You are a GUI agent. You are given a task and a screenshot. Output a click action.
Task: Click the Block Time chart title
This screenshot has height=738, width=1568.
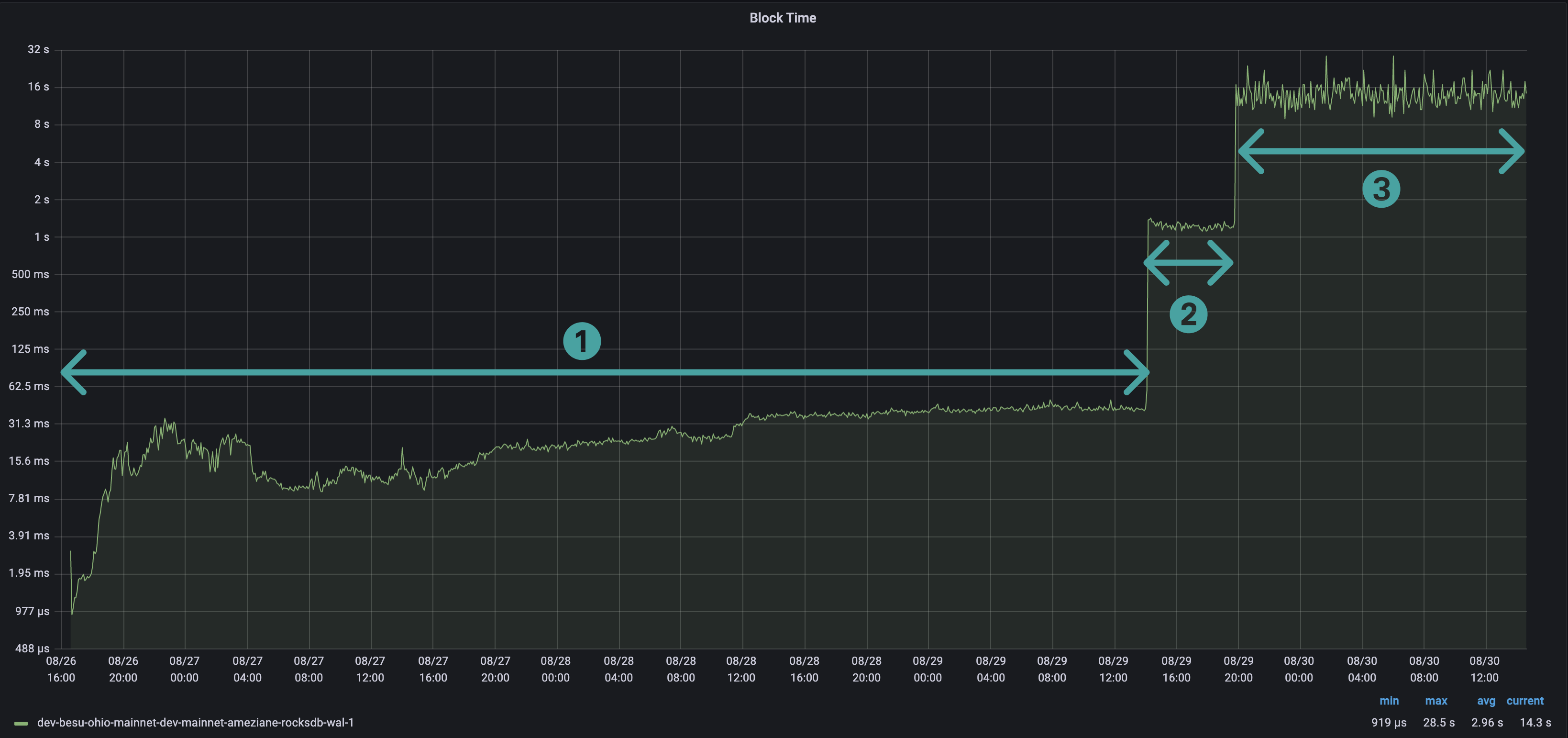point(784,18)
